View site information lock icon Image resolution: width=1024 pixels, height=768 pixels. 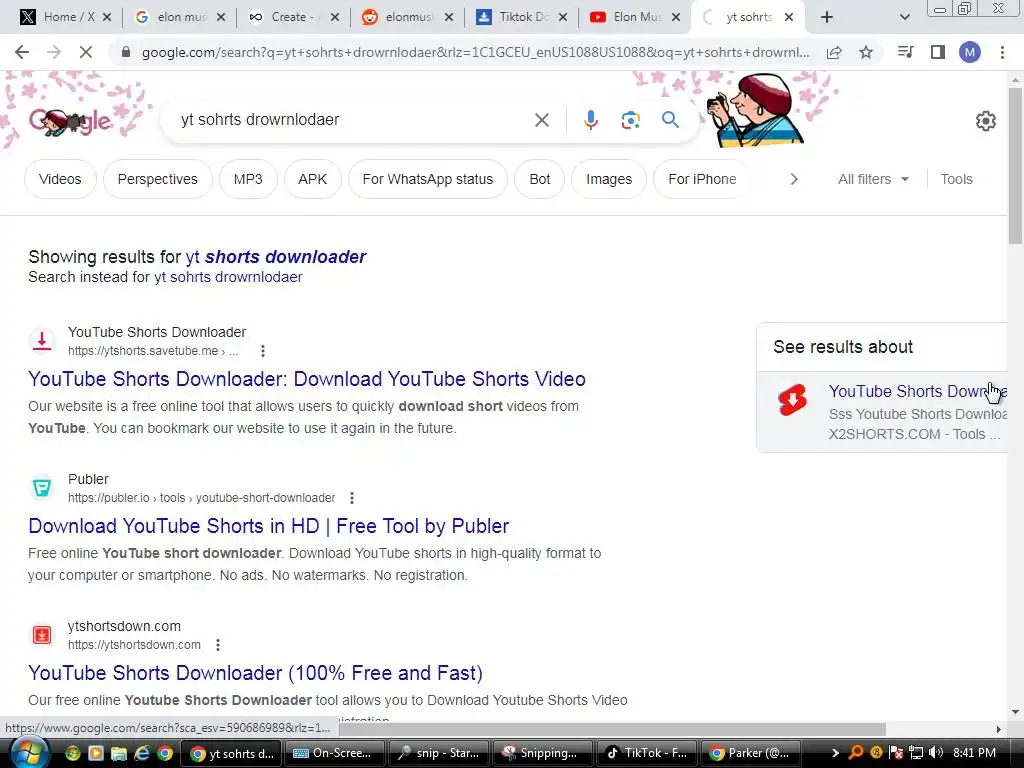coord(126,52)
